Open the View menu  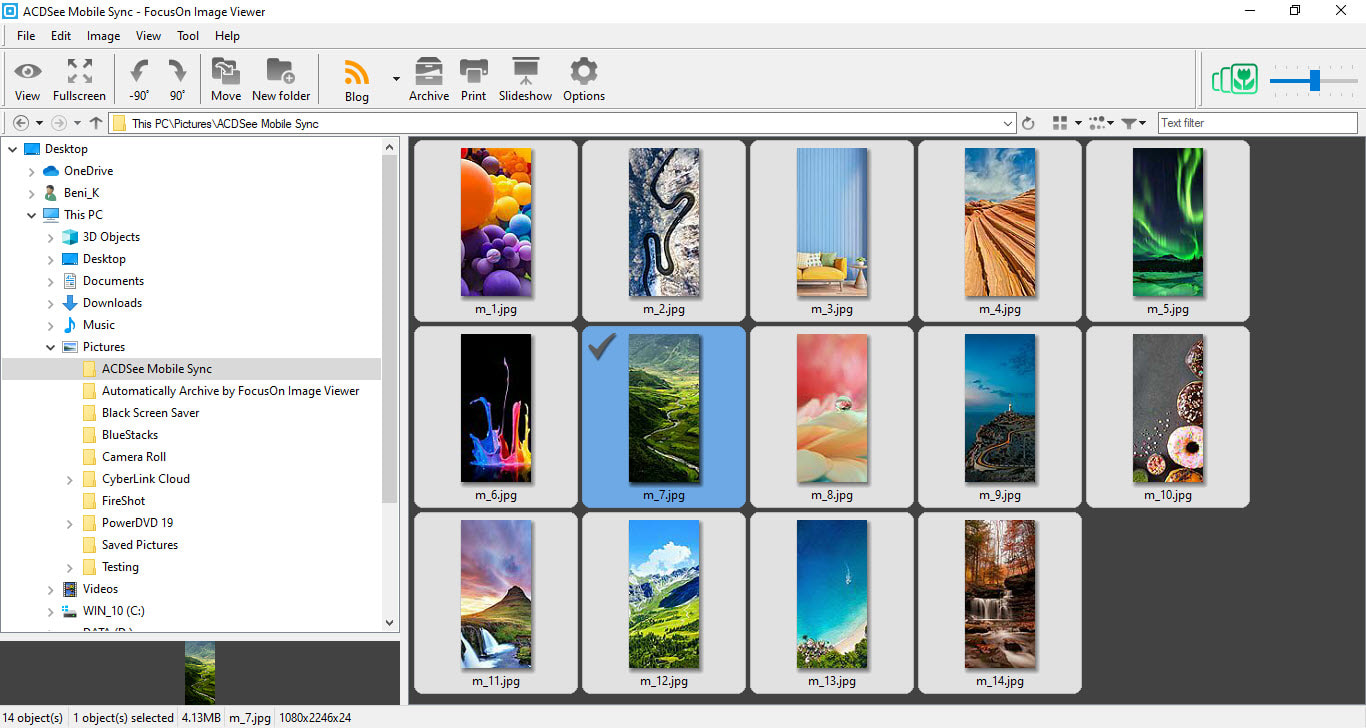coord(148,36)
